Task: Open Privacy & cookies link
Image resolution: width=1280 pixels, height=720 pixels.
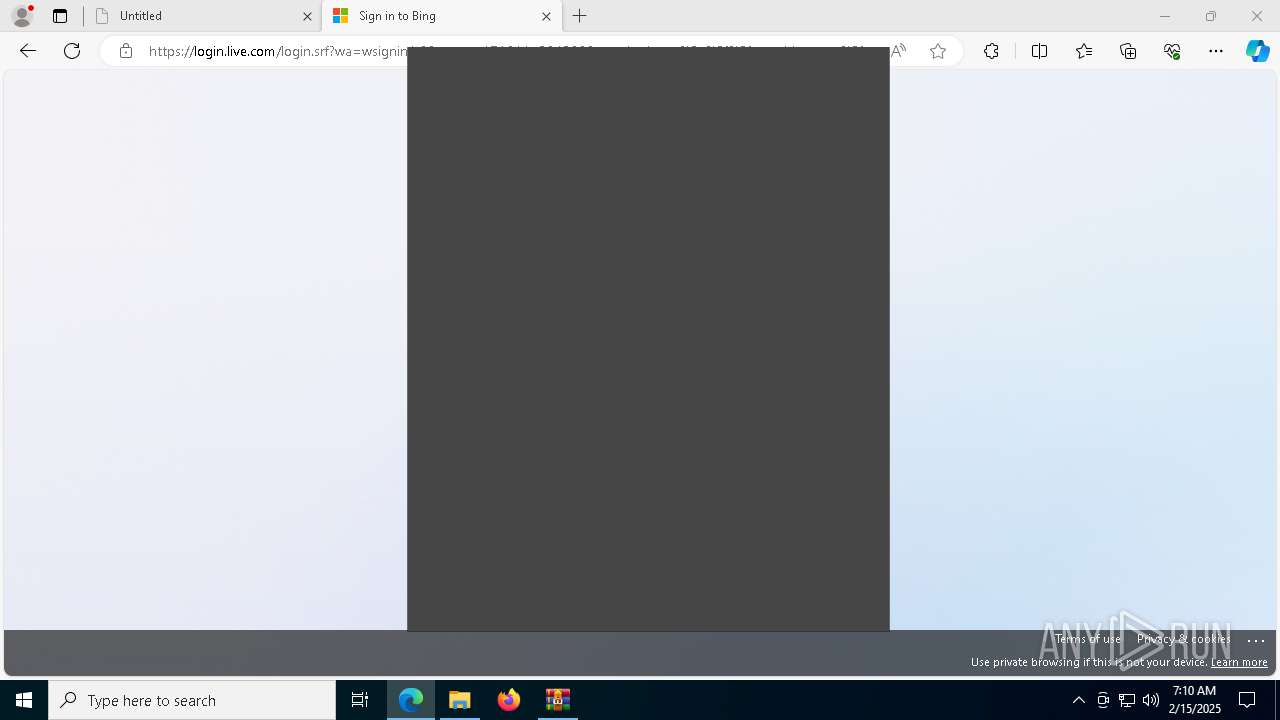Action: coord(1184,639)
